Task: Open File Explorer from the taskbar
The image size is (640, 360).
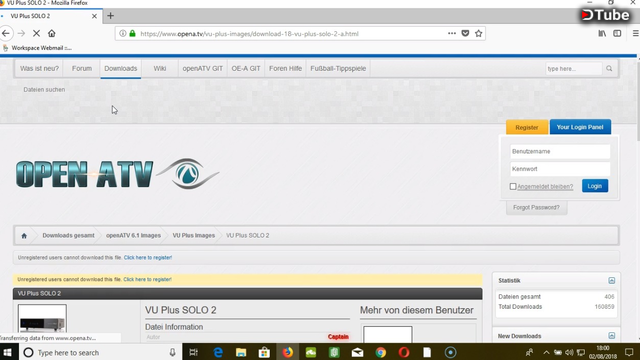Action: 241,352
